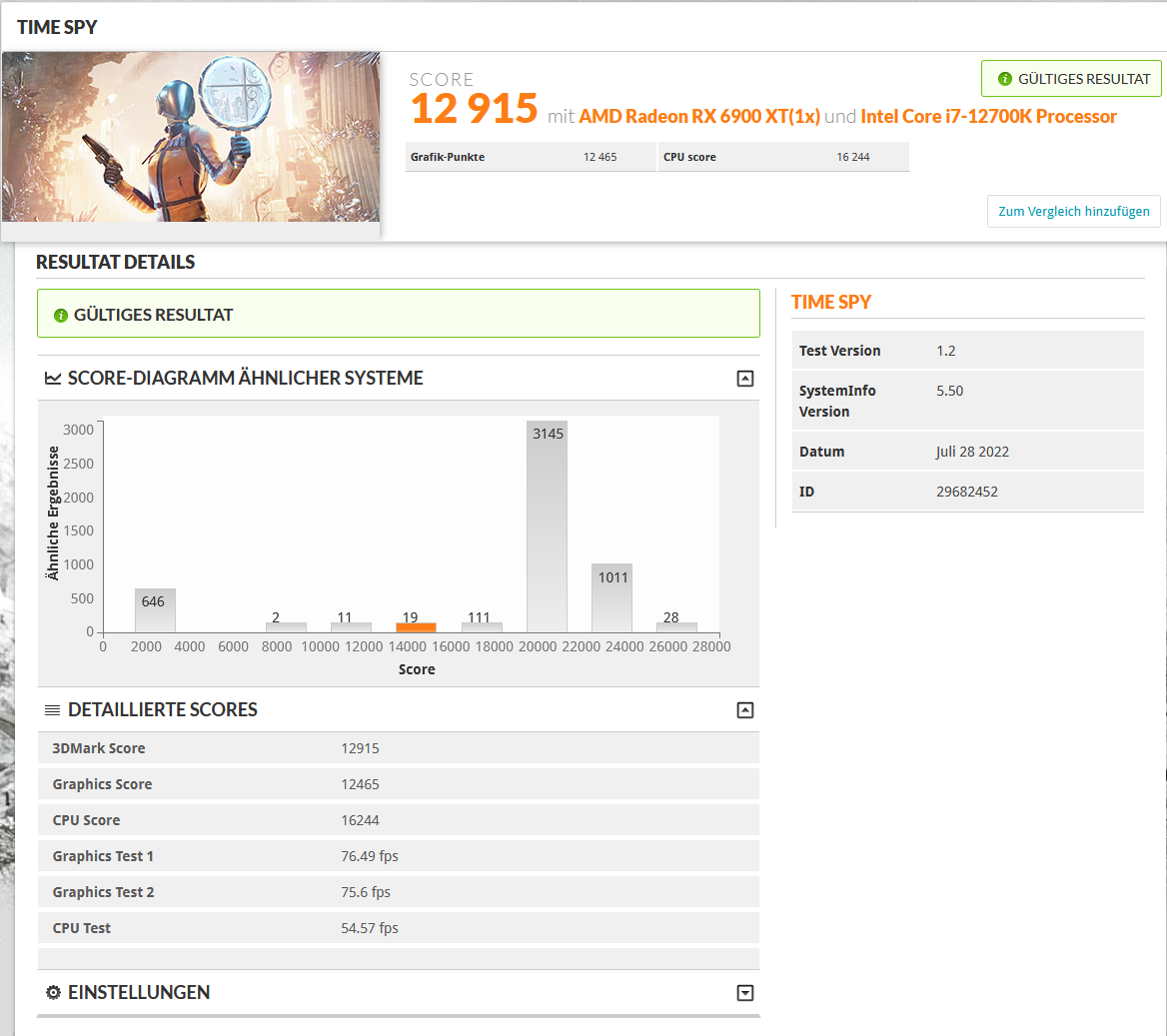Click the Datum value Juli 28 2022
Image resolution: width=1167 pixels, height=1036 pixels.
pos(973,452)
